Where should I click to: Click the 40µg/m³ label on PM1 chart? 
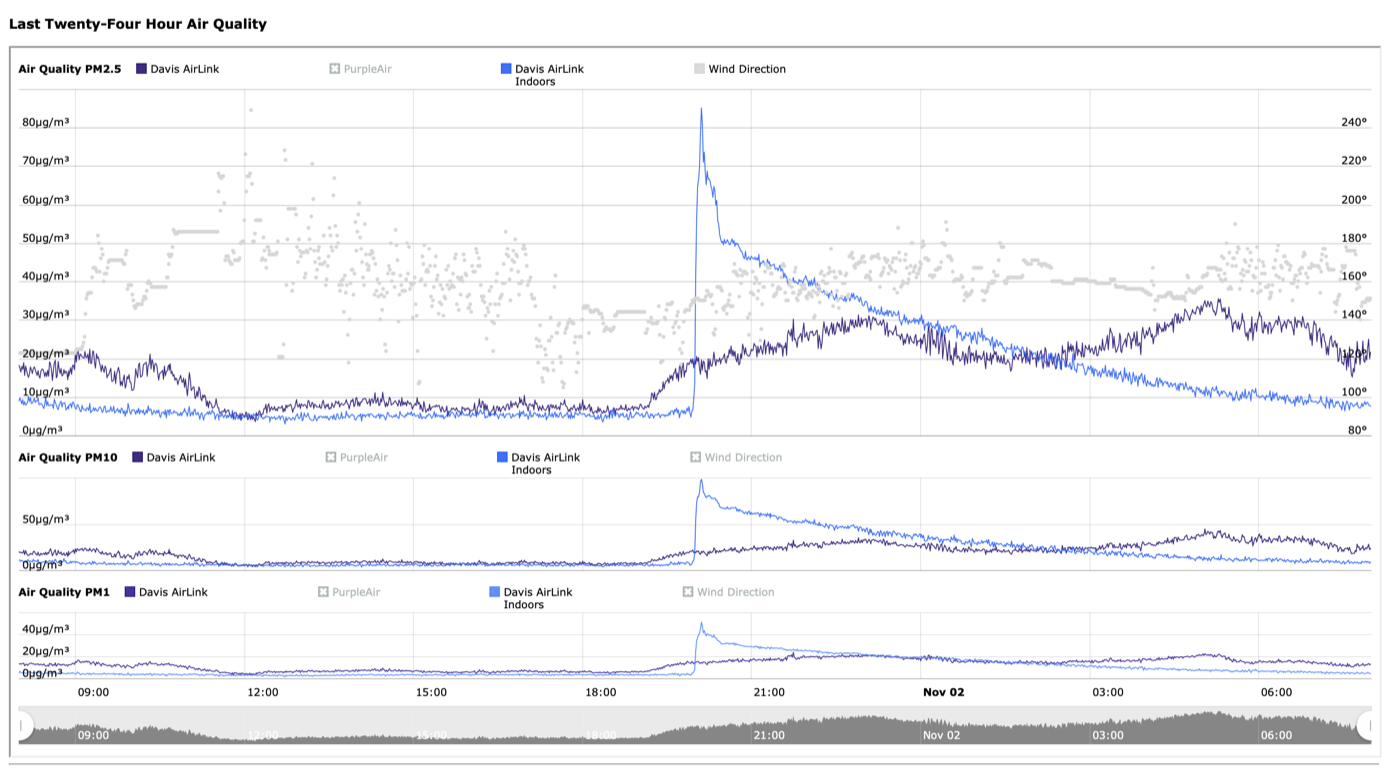pyautogui.click(x=46, y=629)
